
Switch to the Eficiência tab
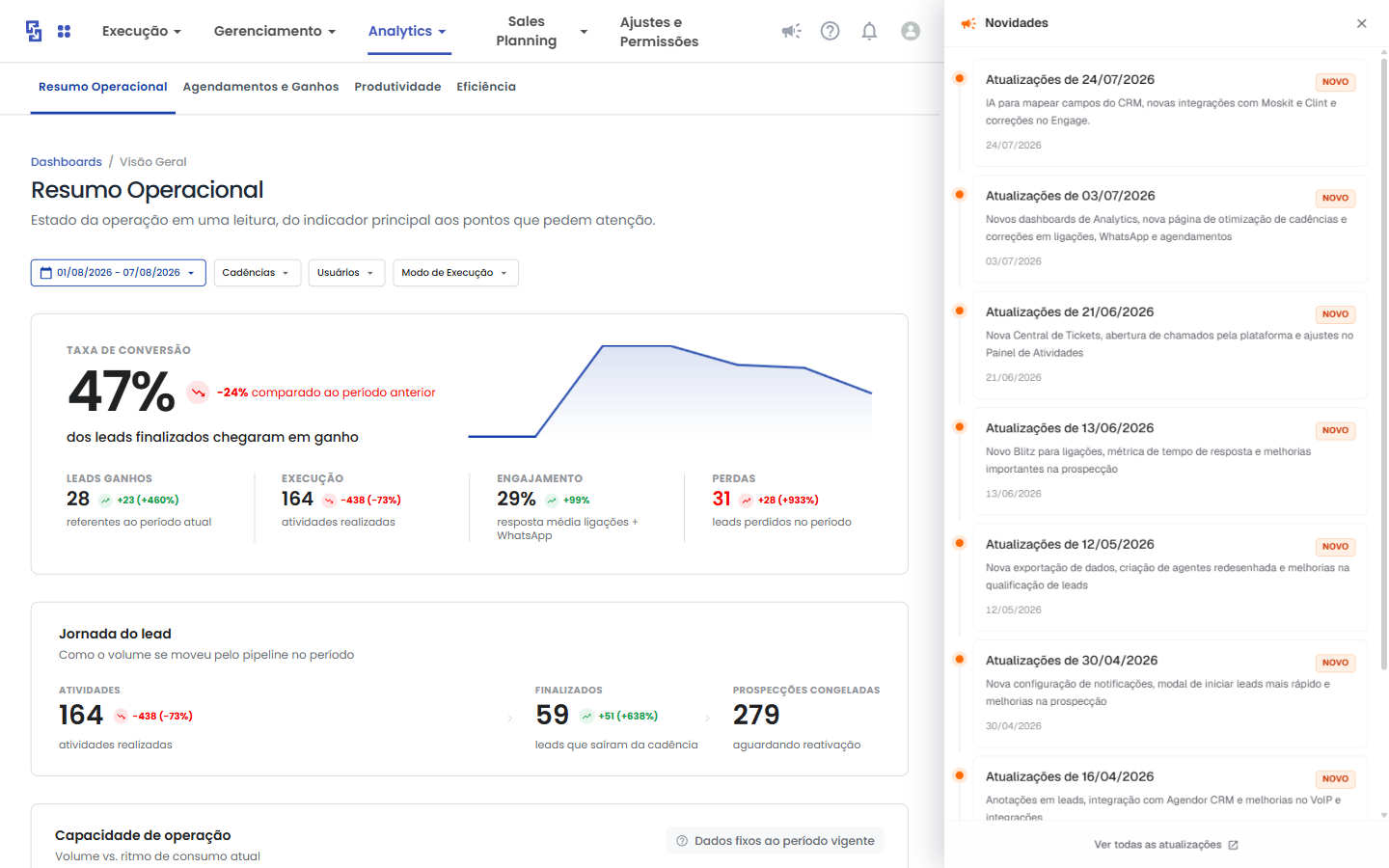(486, 87)
